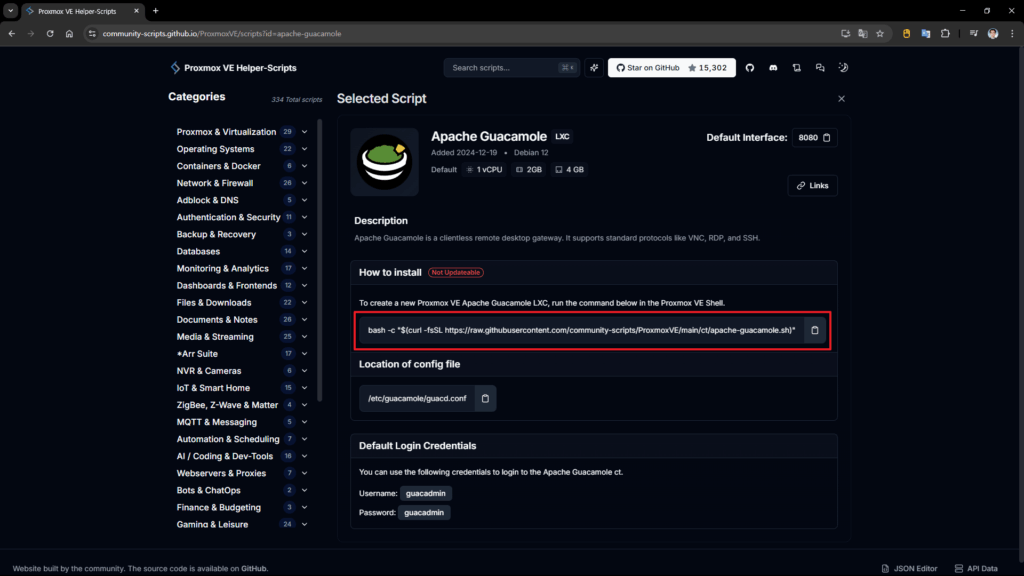Open the browser extensions puzzle icon
The width and height of the screenshot is (1024, 576).
pos(946,33)
